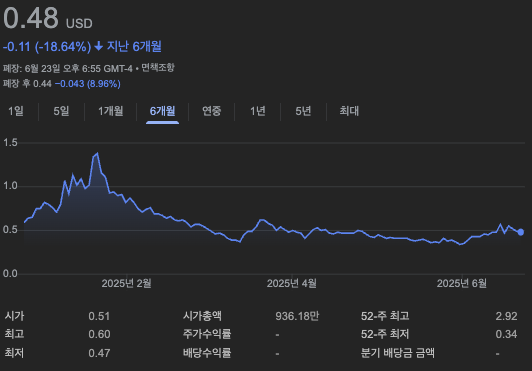
Task: Click the 폐장 후 0.44 text
Action: 27,84
